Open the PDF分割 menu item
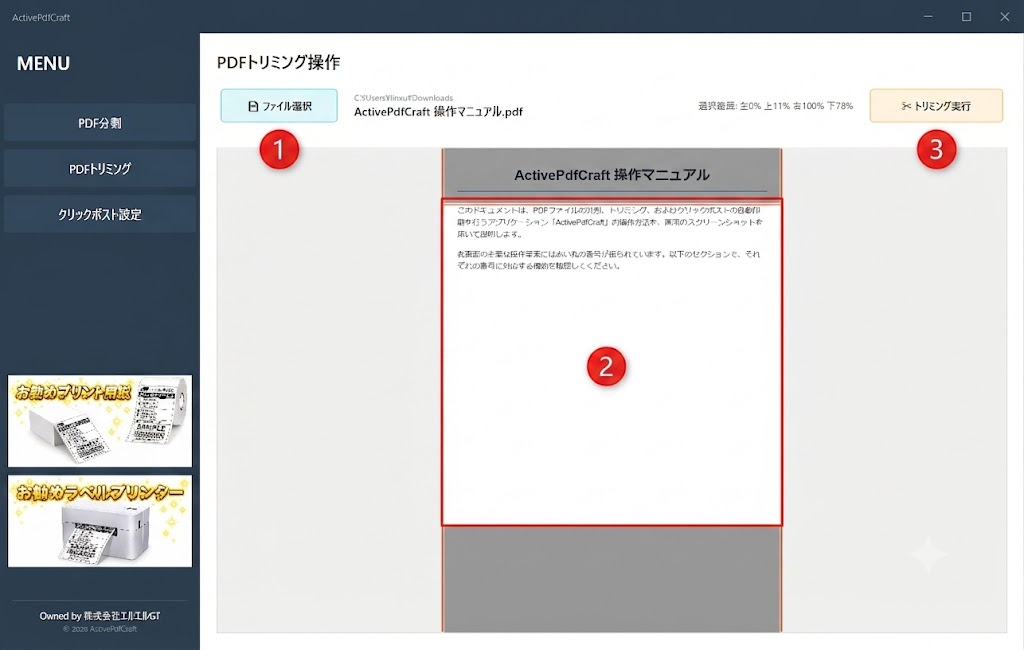Screen dimensions: 1024x650 click(100, 123)
